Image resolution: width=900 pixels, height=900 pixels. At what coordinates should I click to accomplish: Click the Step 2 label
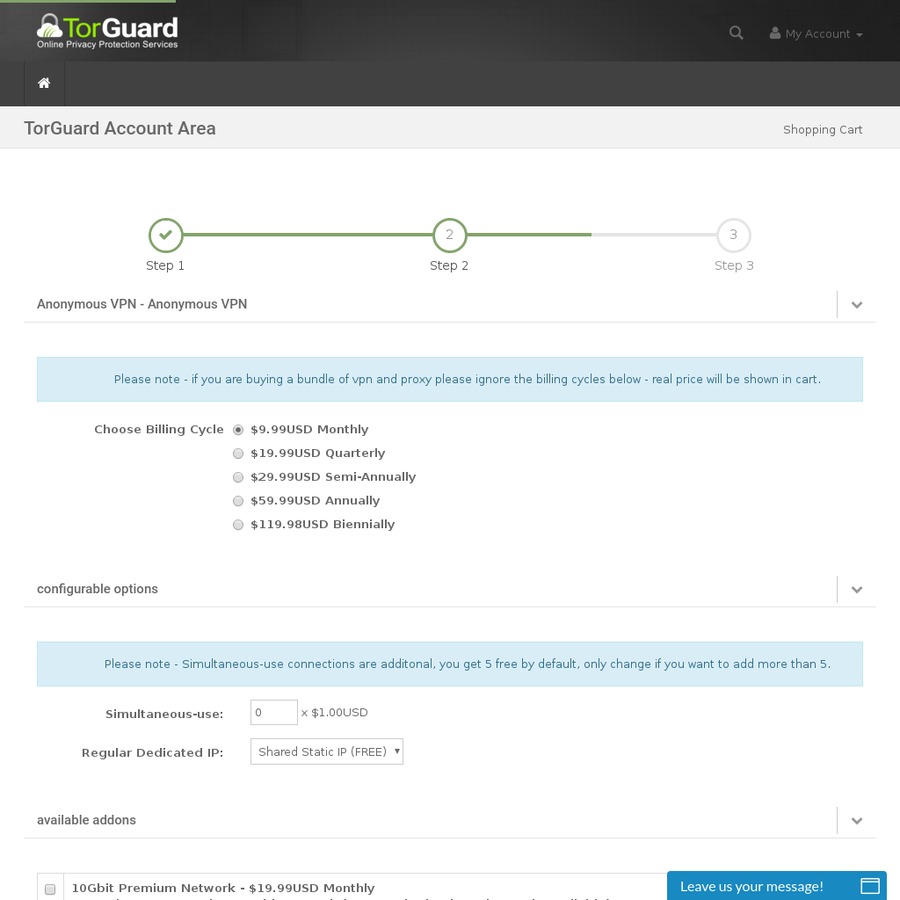(449, 265)
